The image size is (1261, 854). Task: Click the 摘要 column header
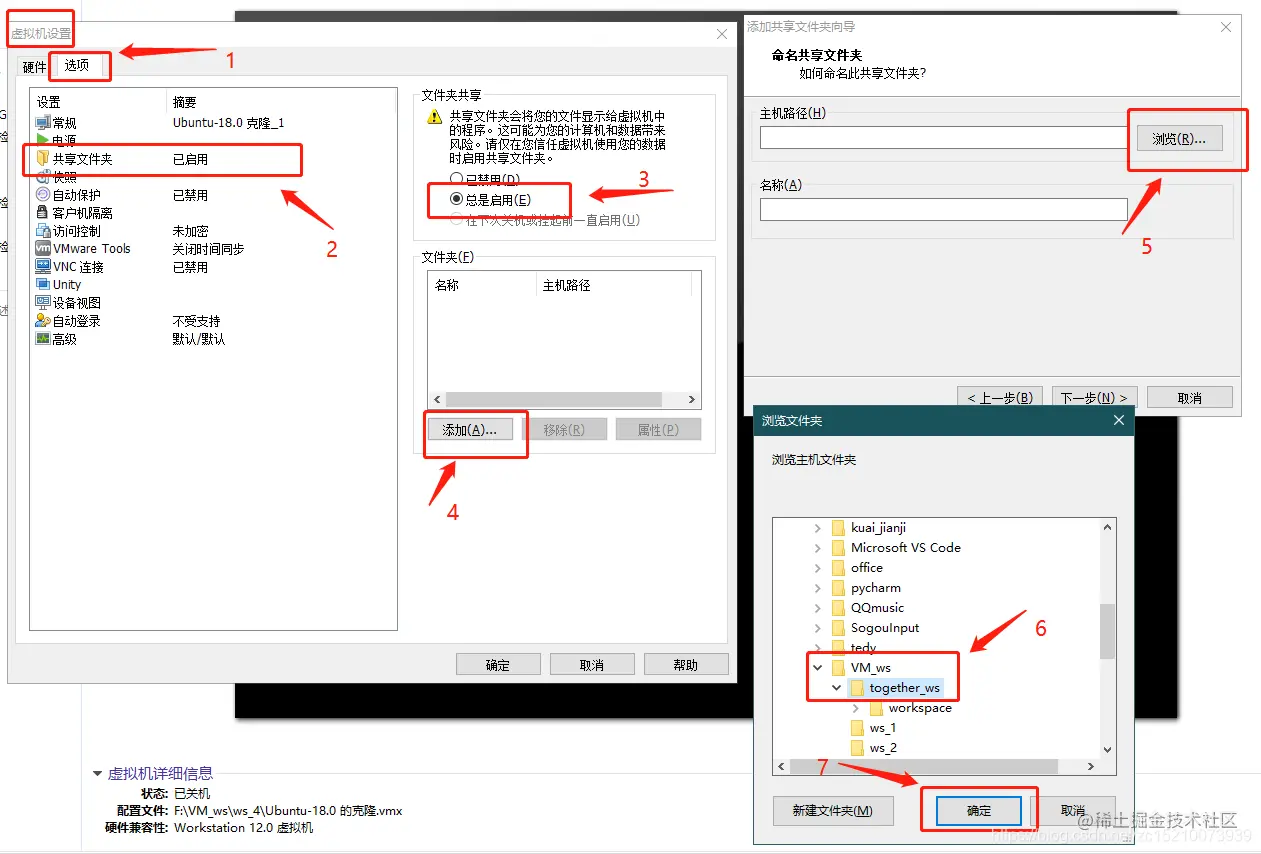(x=184, y=102)
